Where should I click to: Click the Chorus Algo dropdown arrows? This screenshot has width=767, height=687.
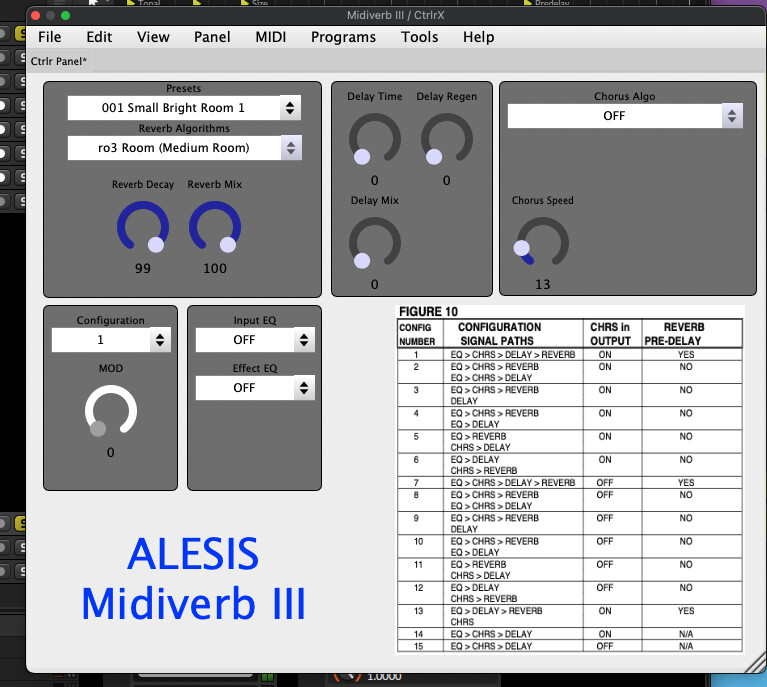point(732,116)
